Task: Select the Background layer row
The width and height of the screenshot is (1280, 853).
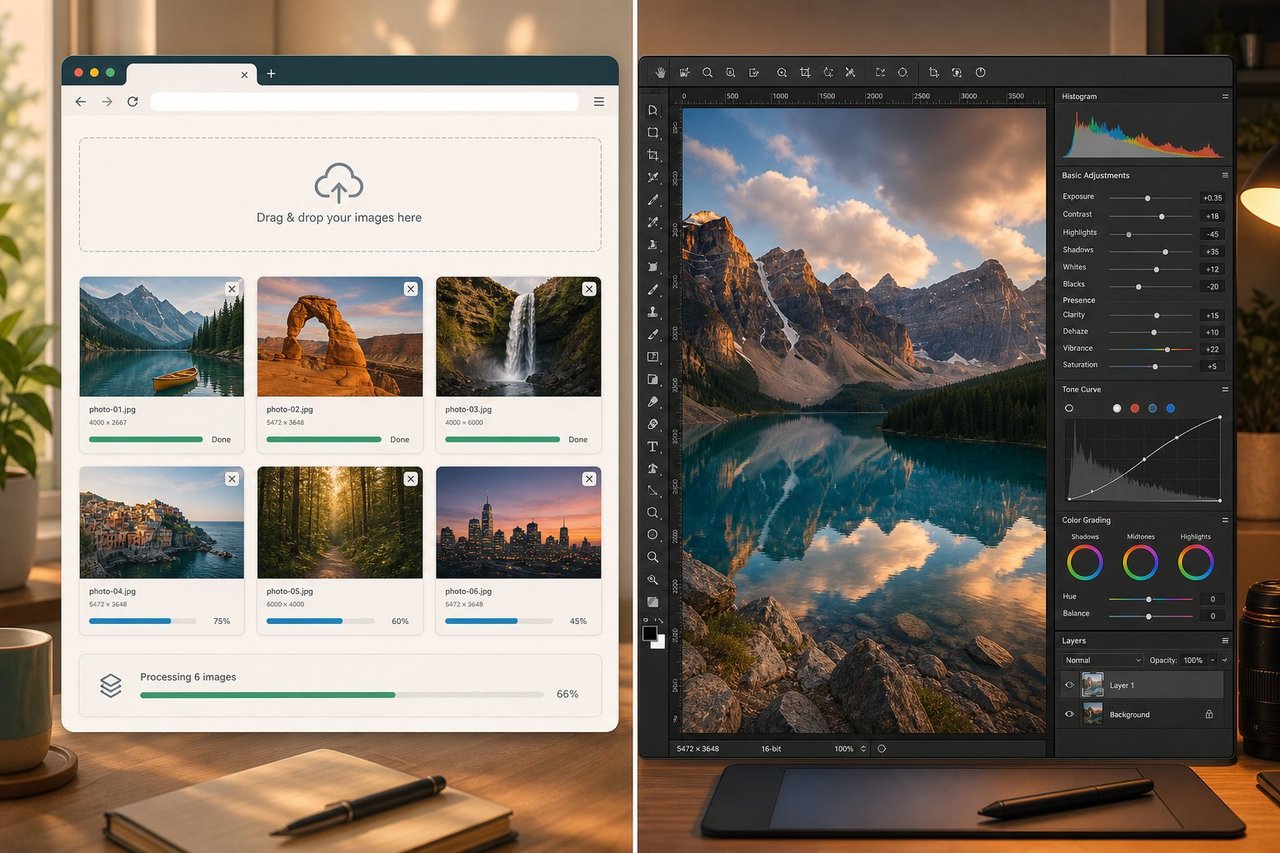Action: (1142, 714)
